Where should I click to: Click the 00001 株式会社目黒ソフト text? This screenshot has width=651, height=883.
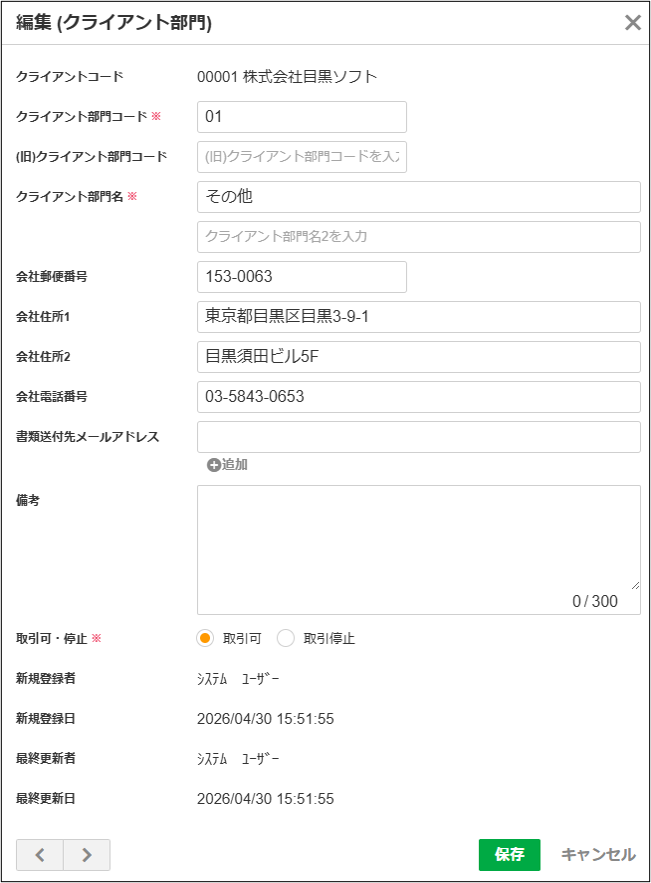[x=287, y=77]
